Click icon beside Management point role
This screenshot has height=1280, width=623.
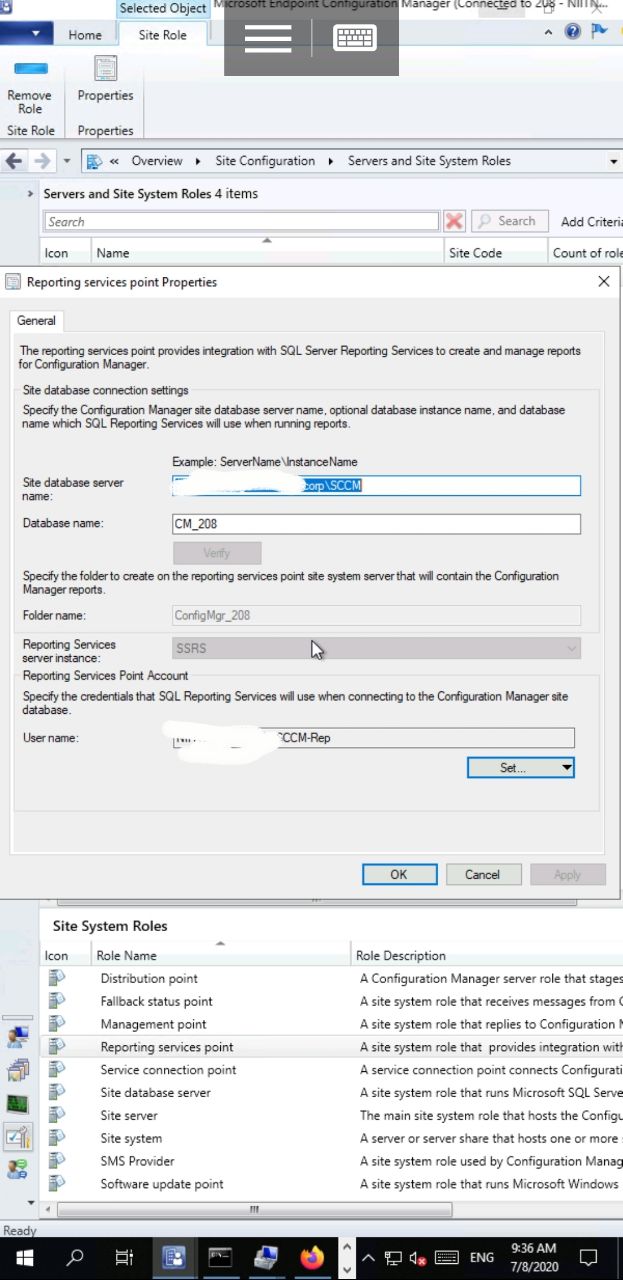point(57,1024)
